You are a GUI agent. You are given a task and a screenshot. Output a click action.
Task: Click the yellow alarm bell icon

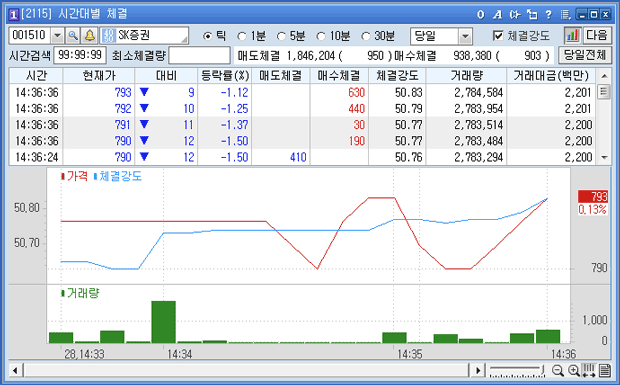click(90, 36)
